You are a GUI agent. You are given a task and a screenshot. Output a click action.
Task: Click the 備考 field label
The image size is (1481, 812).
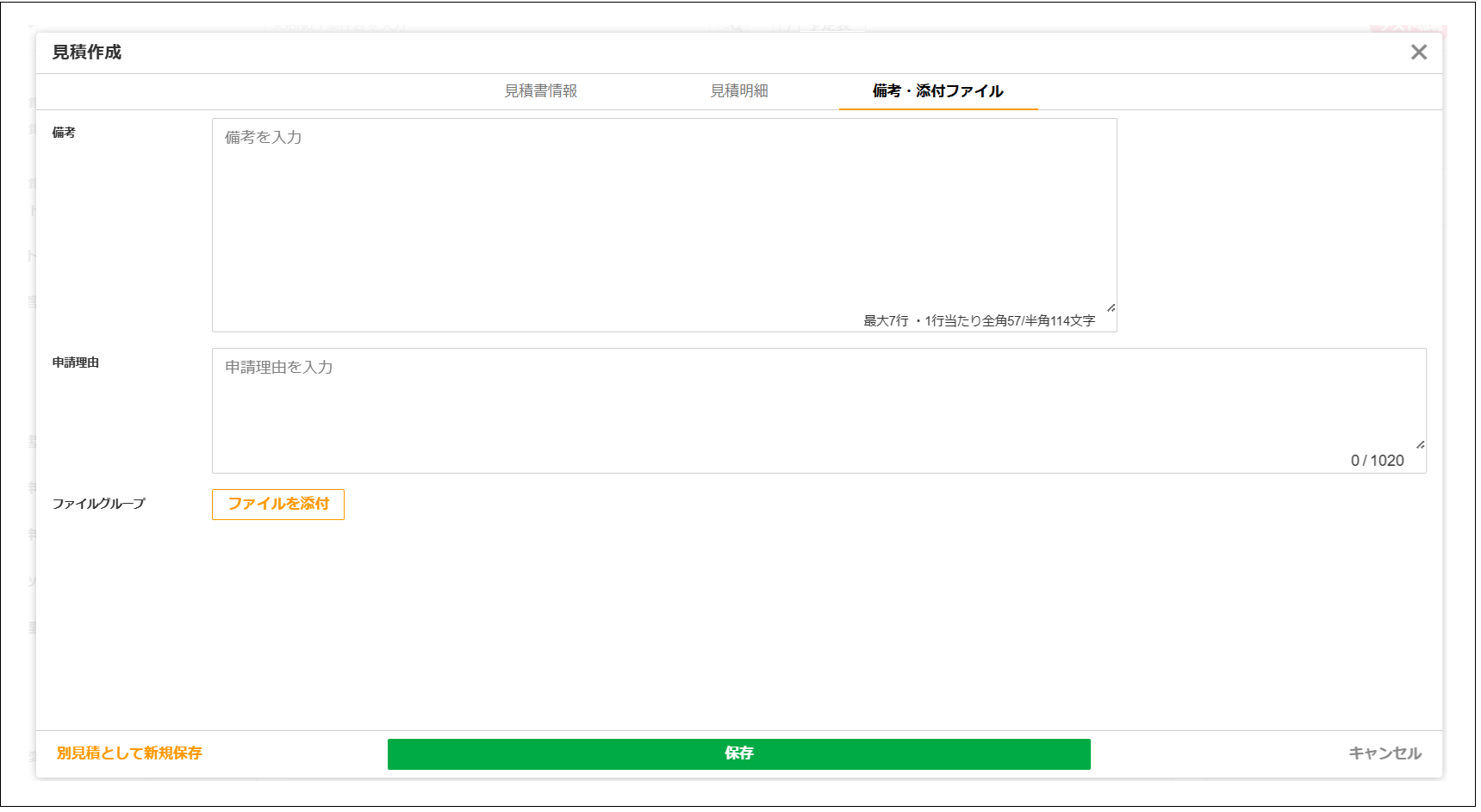coord(60,135)
